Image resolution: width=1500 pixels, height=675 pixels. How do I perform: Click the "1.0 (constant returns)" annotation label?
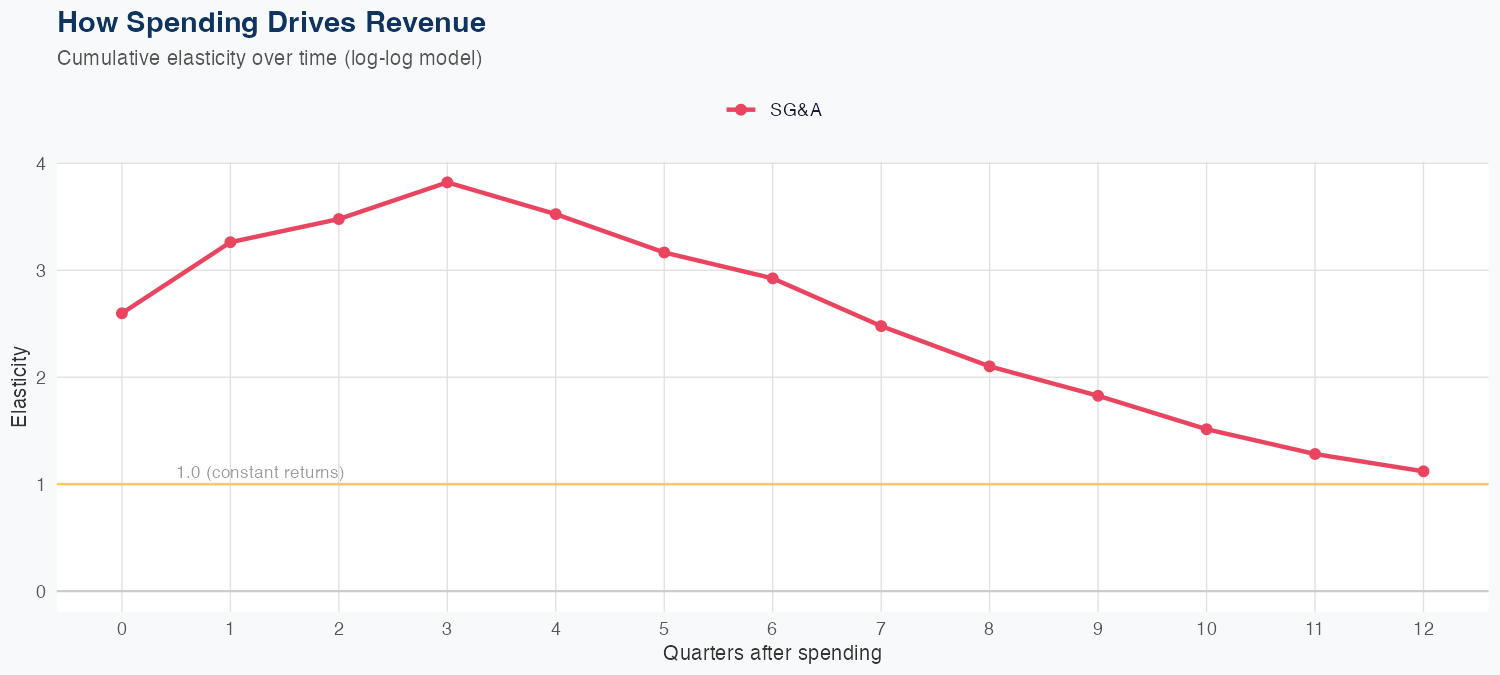tap(260, 472)
